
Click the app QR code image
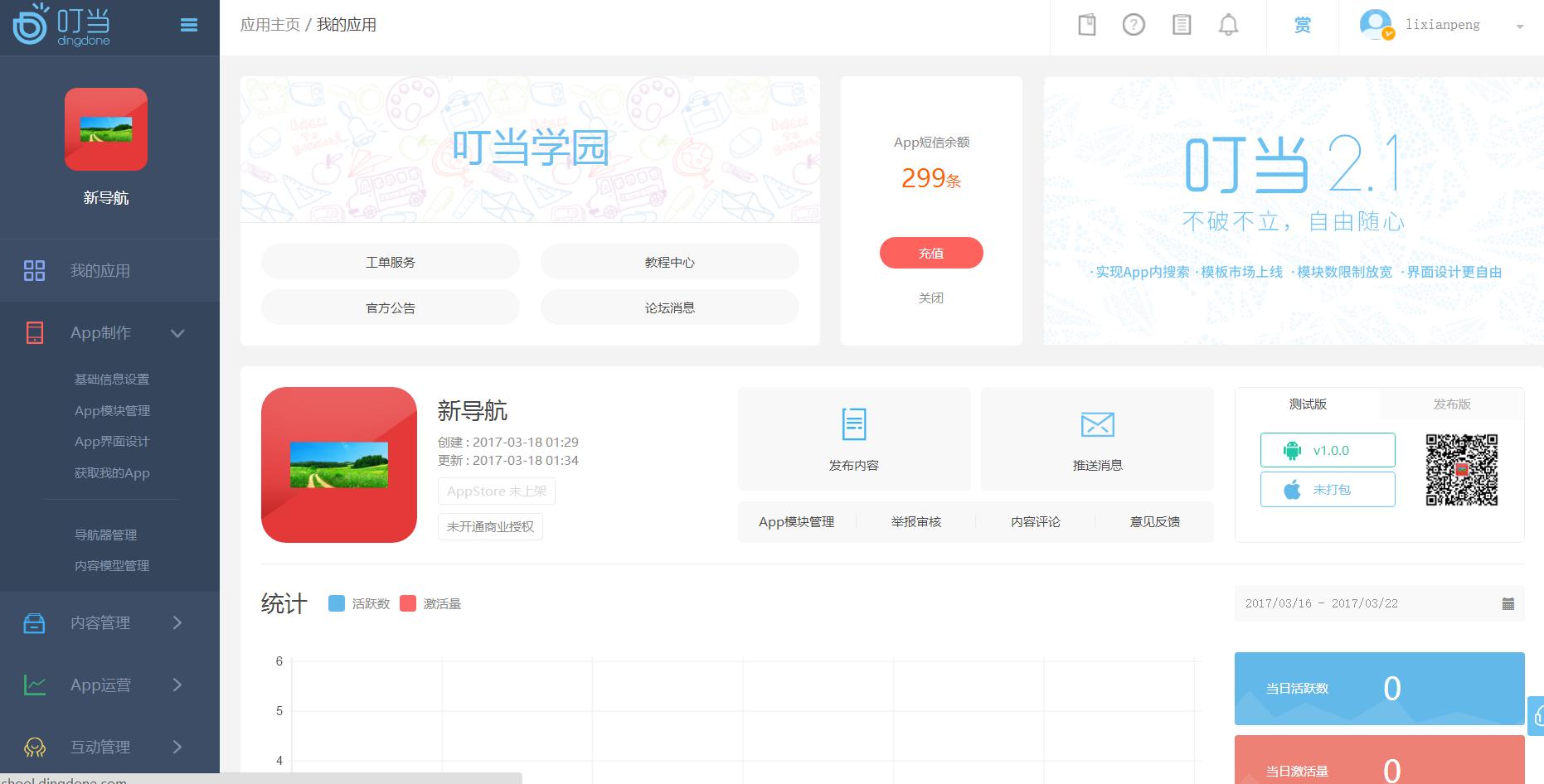[x=1462, y=468]
